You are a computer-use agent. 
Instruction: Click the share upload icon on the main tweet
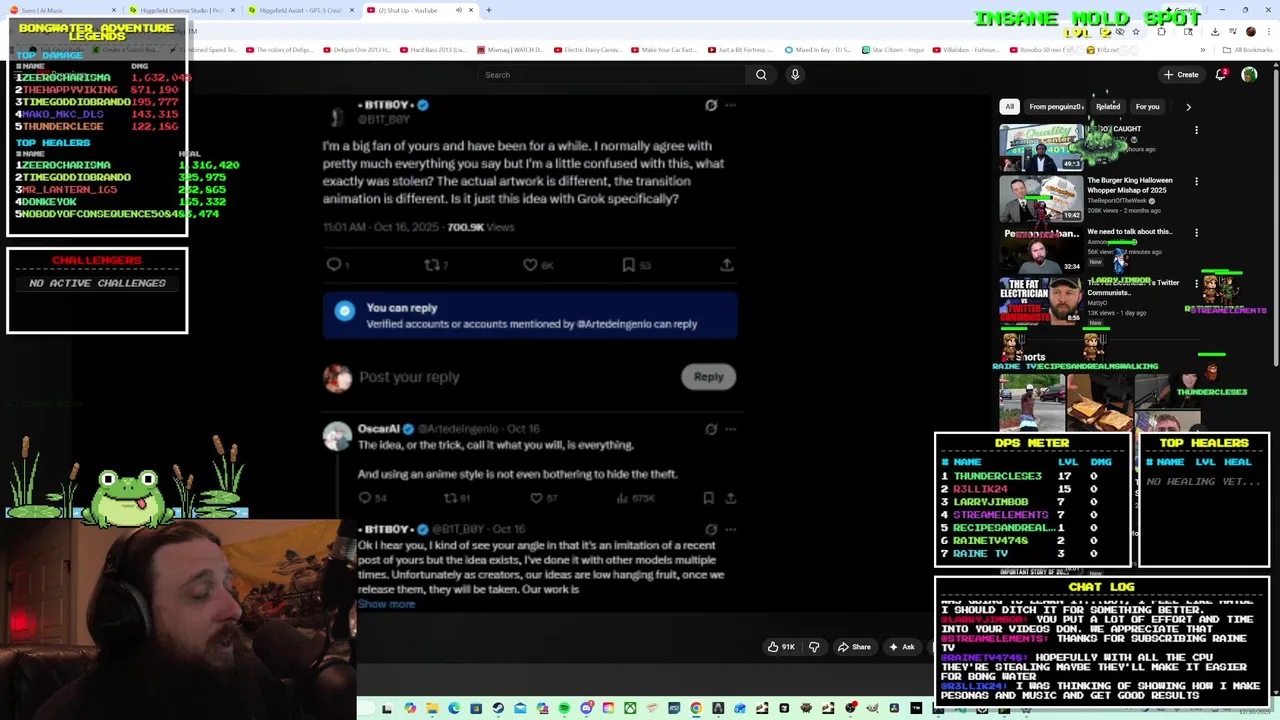point(727,265)
